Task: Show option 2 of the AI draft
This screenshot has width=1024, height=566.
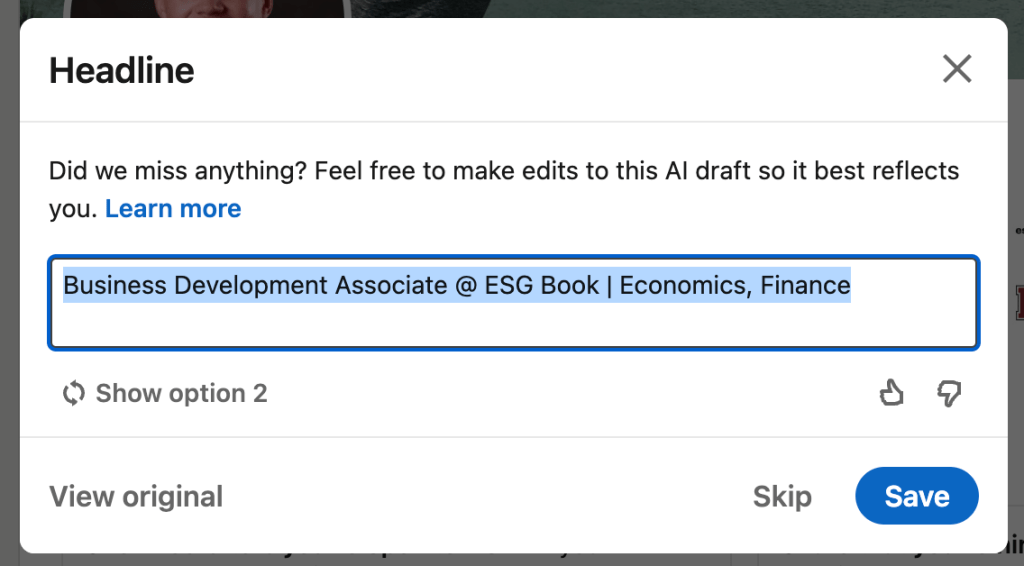Action: (x=181, y=393)
